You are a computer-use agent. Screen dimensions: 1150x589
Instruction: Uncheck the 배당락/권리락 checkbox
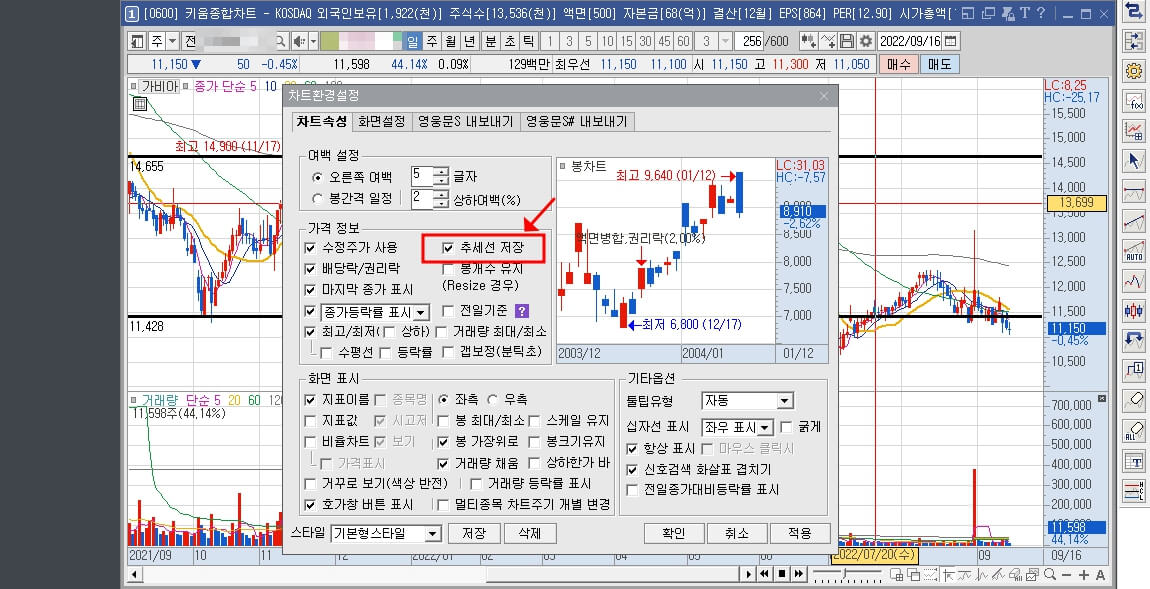pyautogui.click(x=310, y=269)
